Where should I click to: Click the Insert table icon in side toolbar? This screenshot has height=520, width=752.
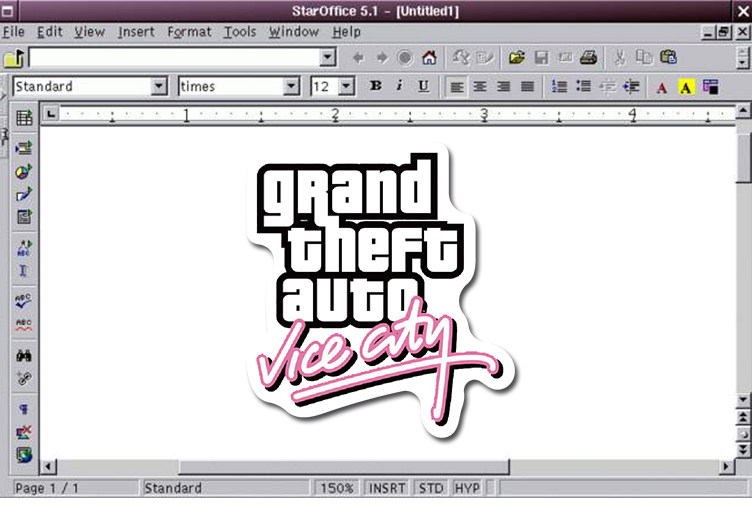coord(24,118)
